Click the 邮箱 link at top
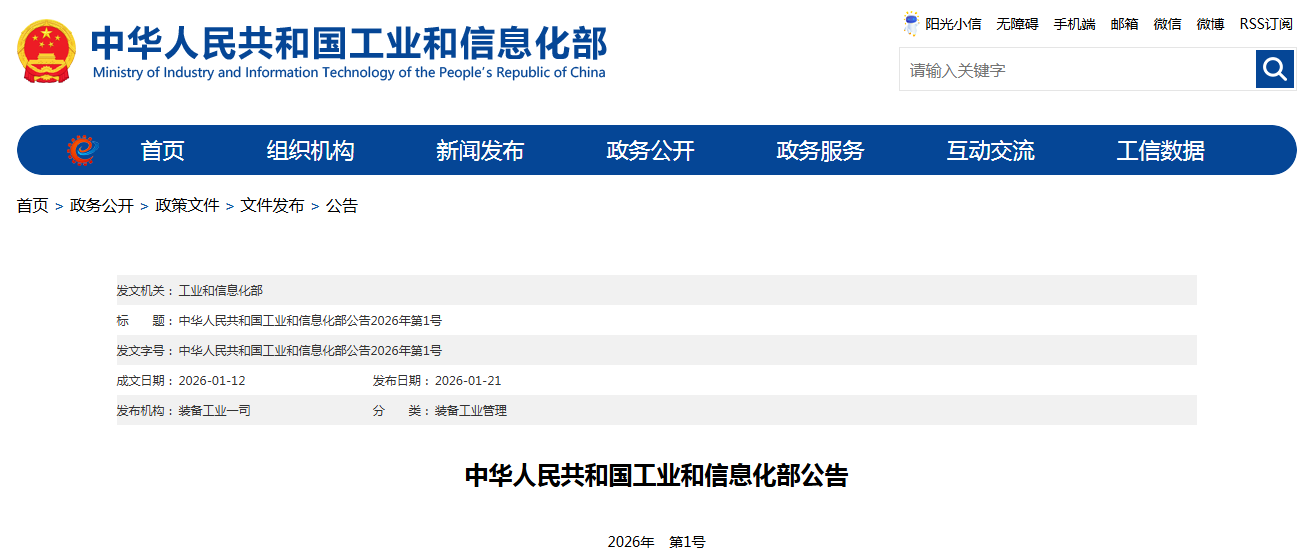 (x=1124, y=24)
